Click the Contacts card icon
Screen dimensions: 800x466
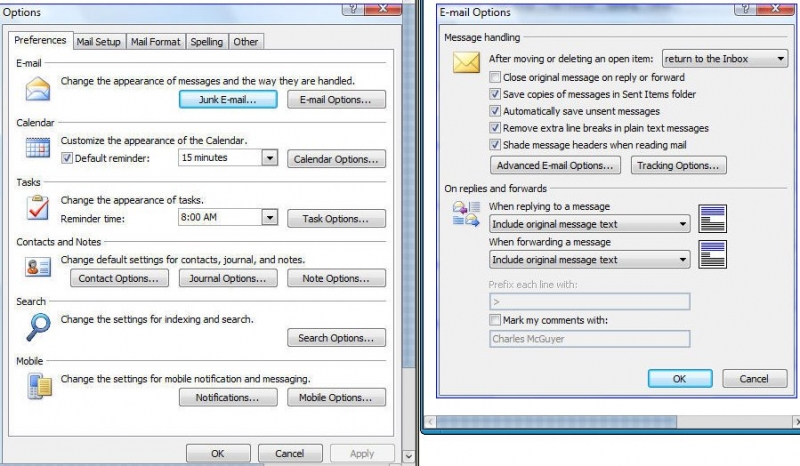[38, 267]
